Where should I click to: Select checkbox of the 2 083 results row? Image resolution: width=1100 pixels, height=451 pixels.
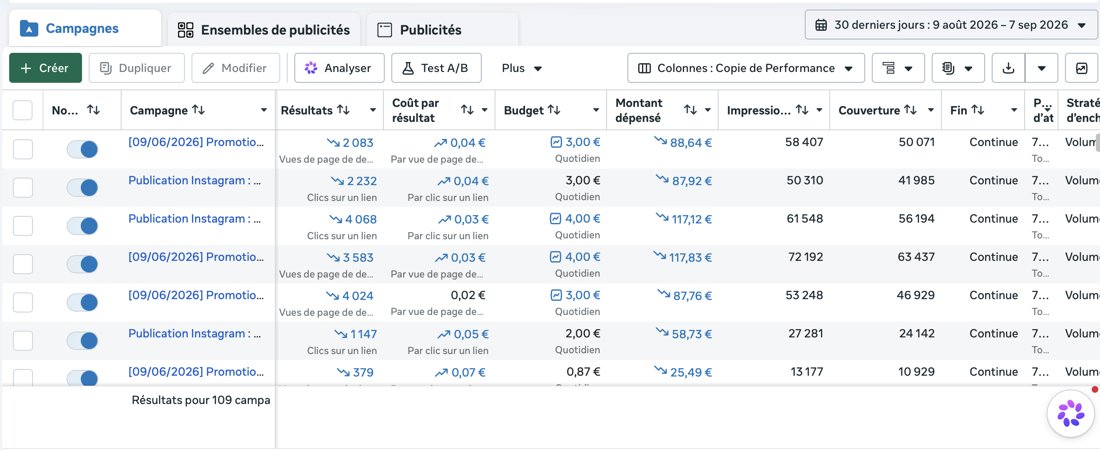[x=22, y=149]
